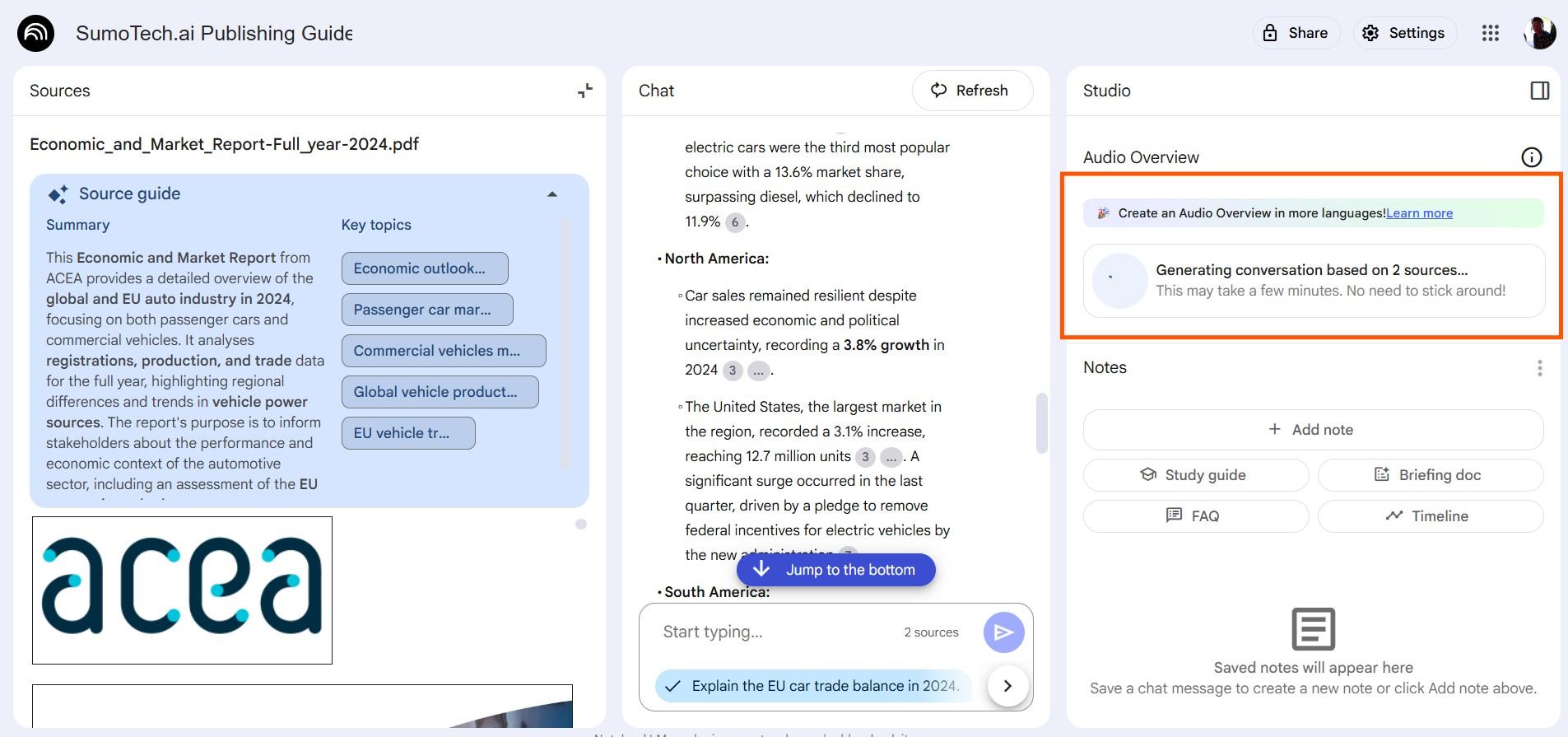The image size is (1568, 737).
Task: Open citation 3 after 12.7 million units
Action: point(865,457)
